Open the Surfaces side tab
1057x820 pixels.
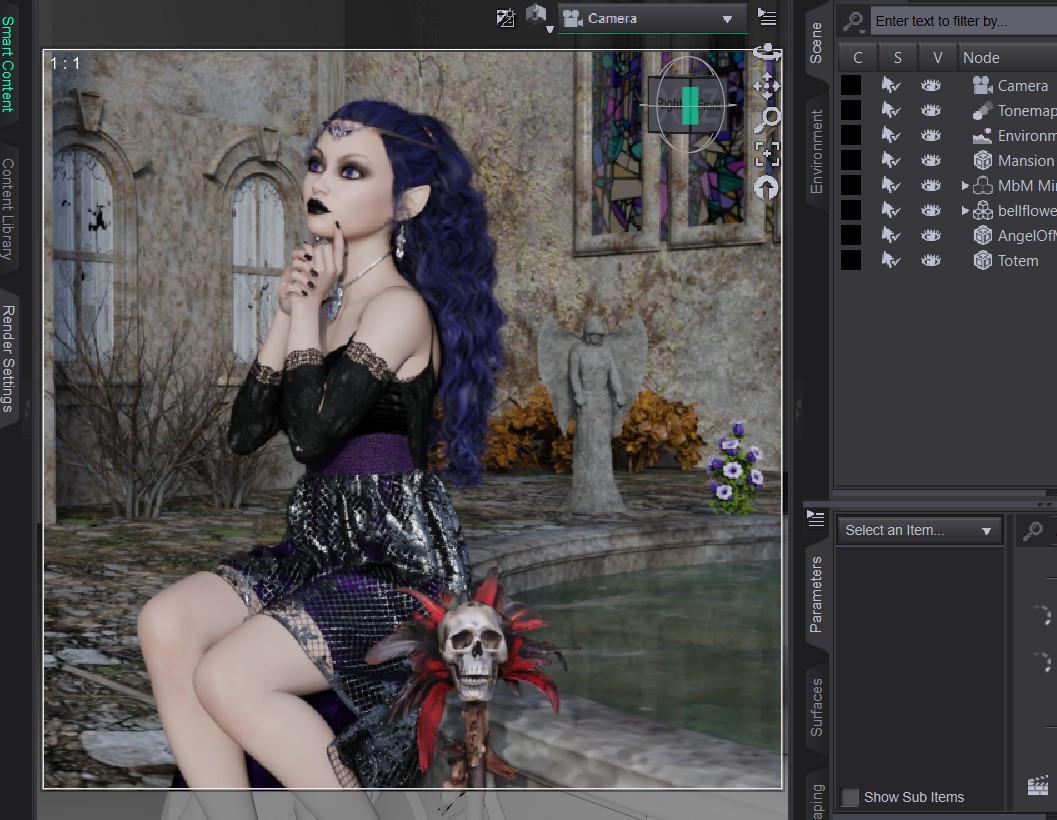pos(816,707)
